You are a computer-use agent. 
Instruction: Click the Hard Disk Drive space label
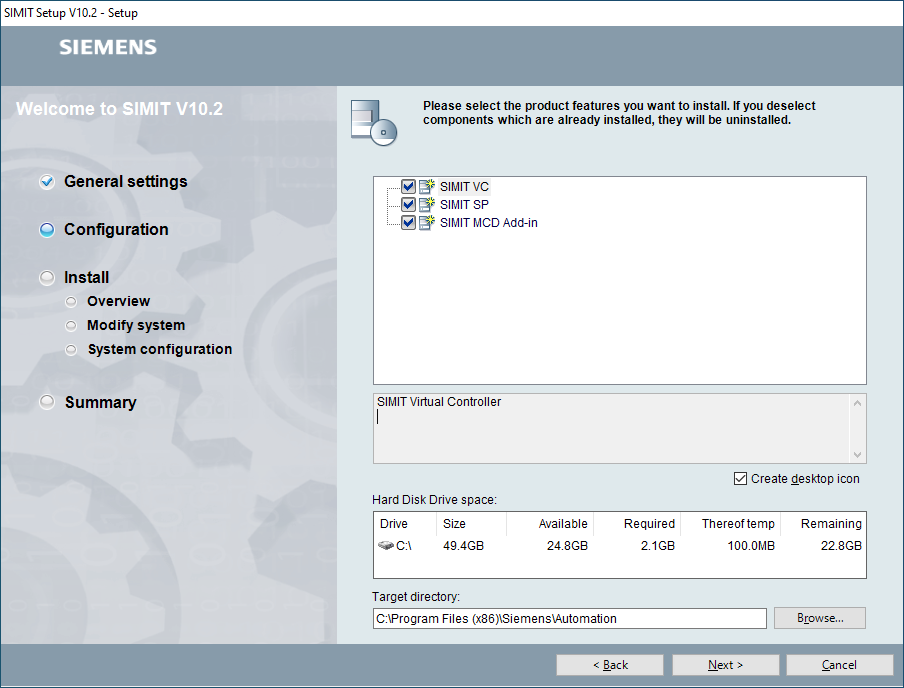pyautogui.click(x=434, y=499)
